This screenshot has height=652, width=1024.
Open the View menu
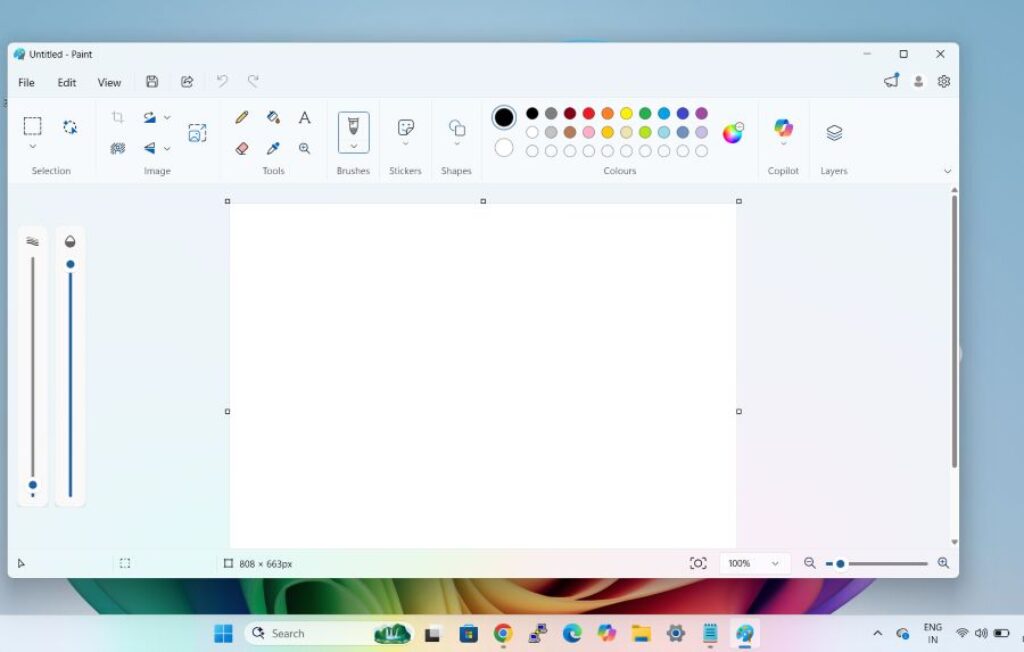tap(109, 82)
